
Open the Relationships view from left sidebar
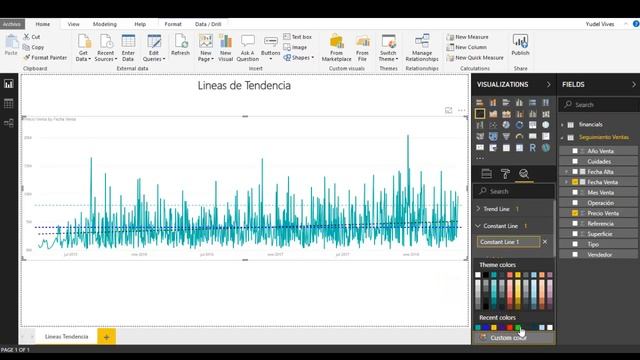pos(9,122)
